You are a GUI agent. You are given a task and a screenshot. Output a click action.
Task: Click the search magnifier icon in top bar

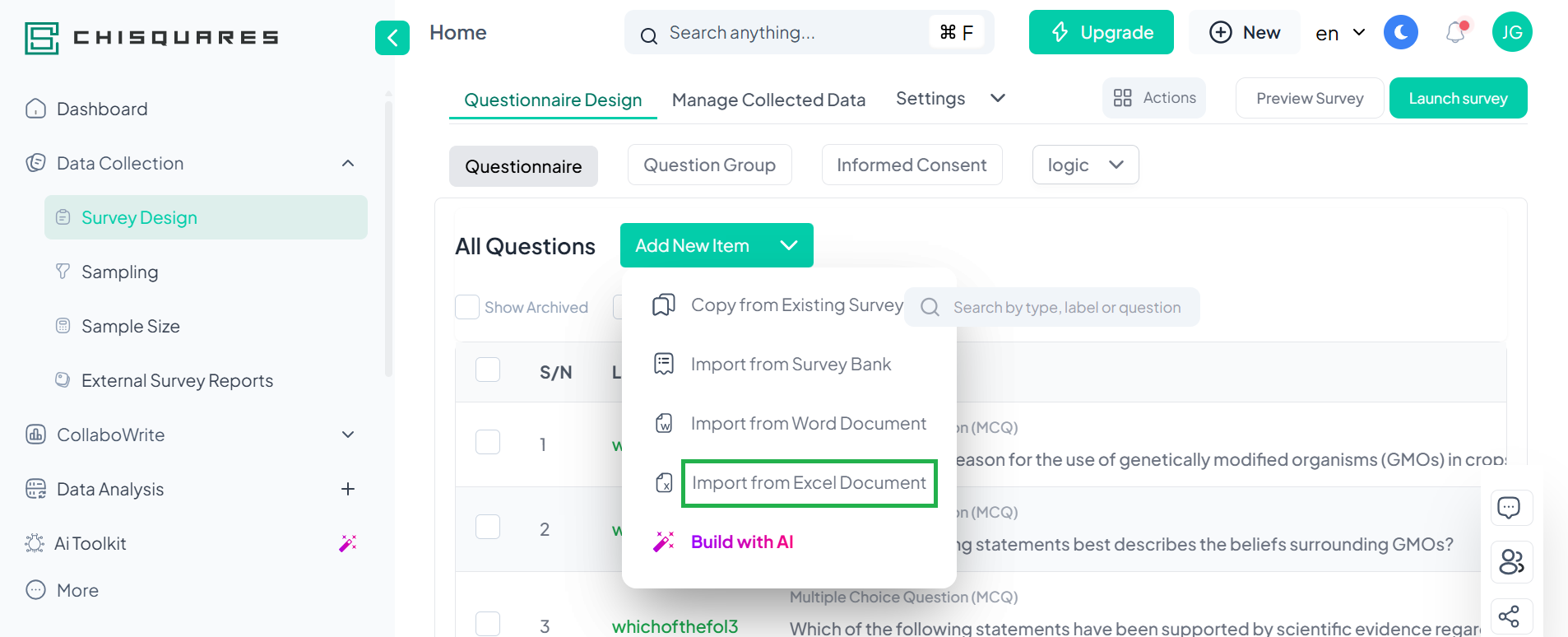coord(649,35)
